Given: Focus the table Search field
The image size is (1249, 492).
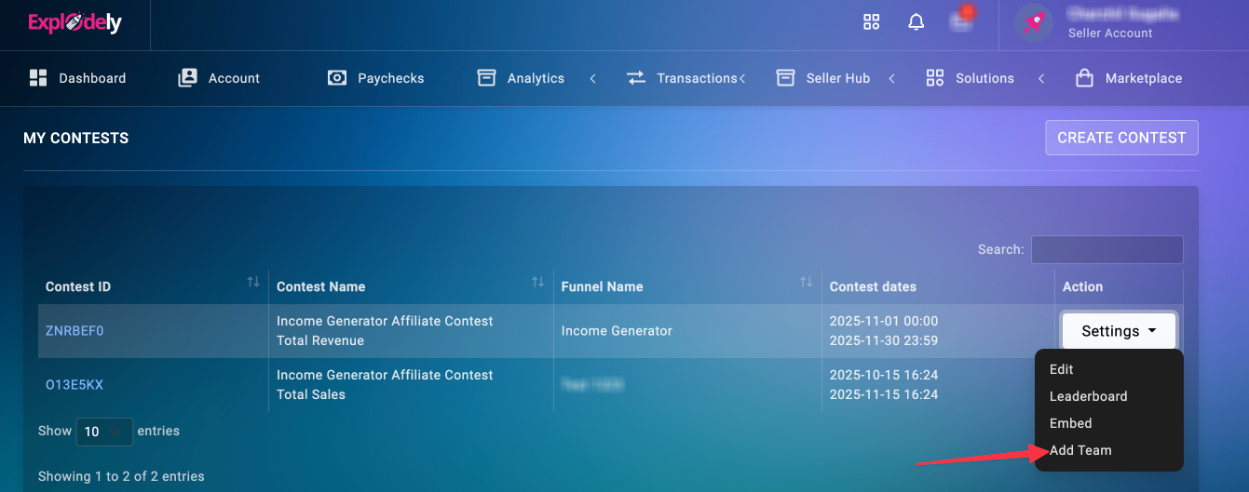Looking at the screenshot, I should 1107,249.
